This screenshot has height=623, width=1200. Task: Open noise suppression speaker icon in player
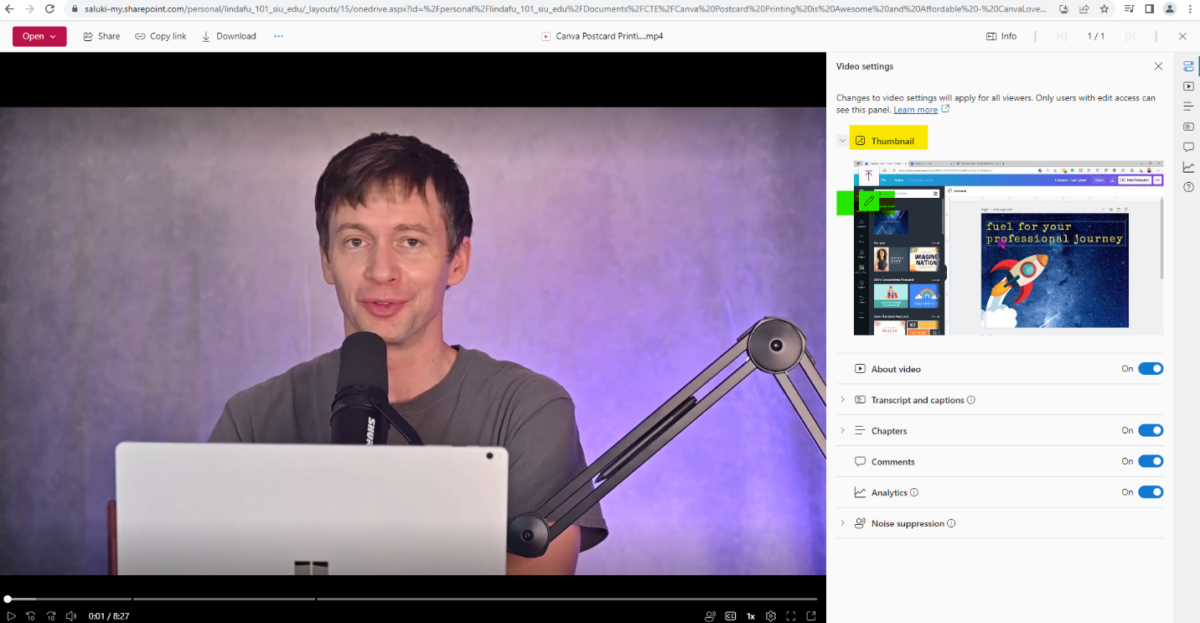(710, 615)
